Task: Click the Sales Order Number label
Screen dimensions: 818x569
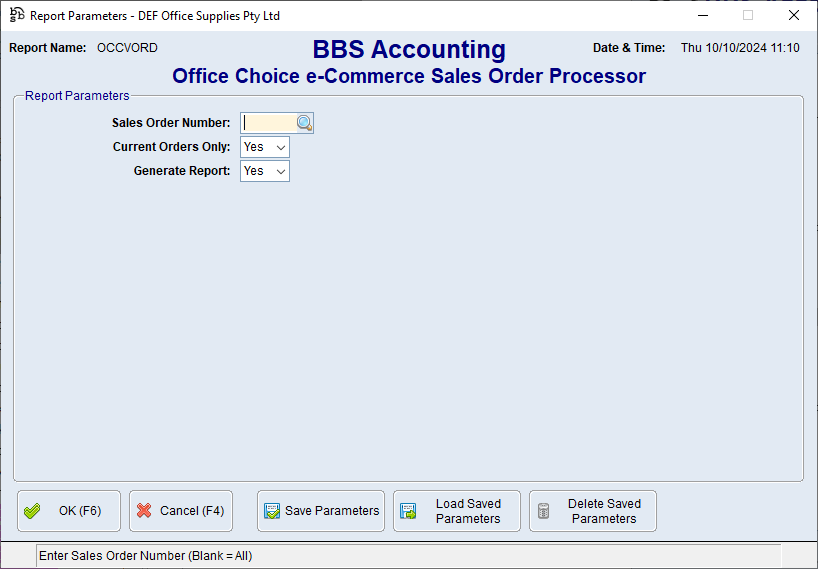Action: 171,123
